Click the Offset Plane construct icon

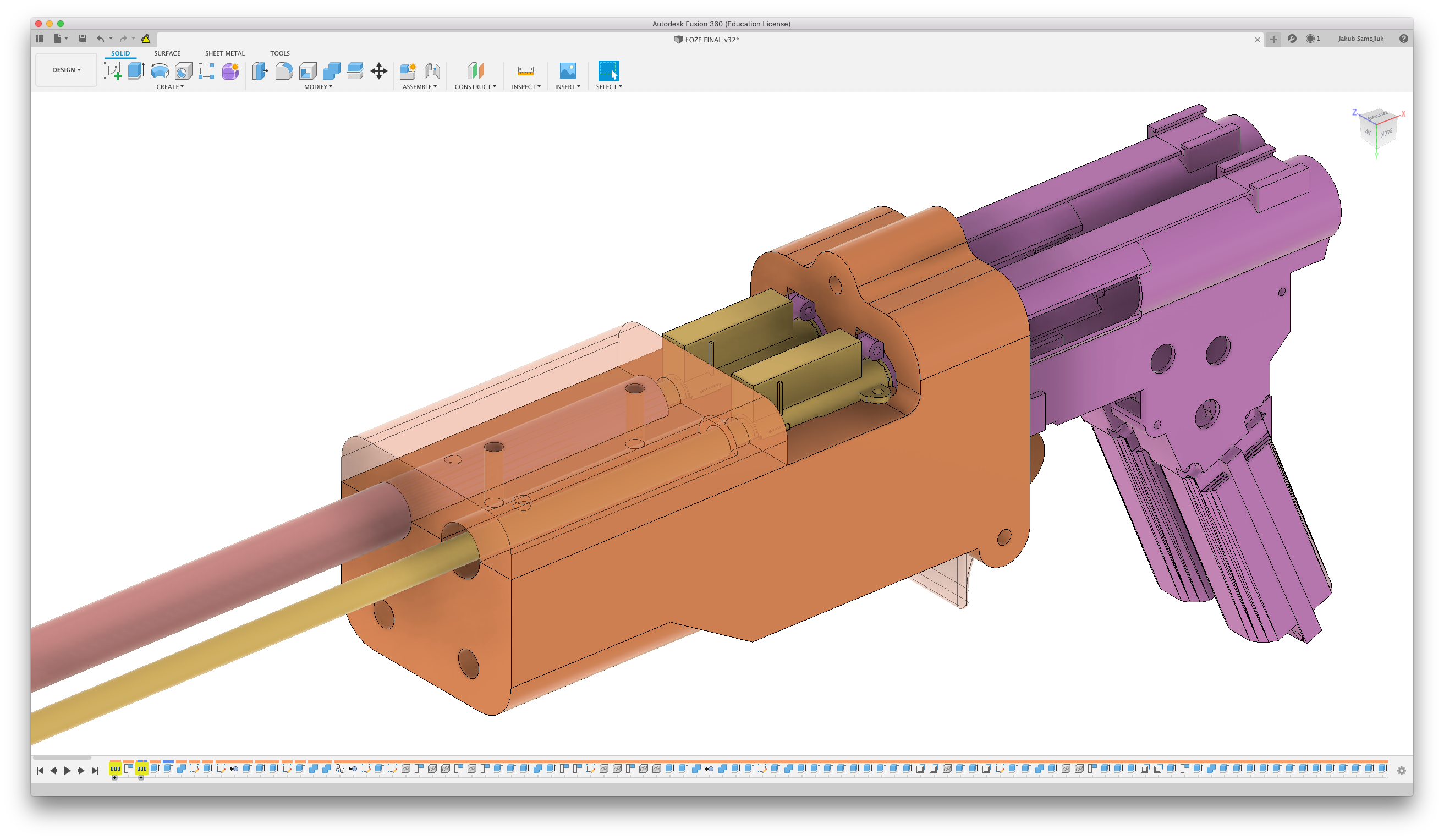475,71
